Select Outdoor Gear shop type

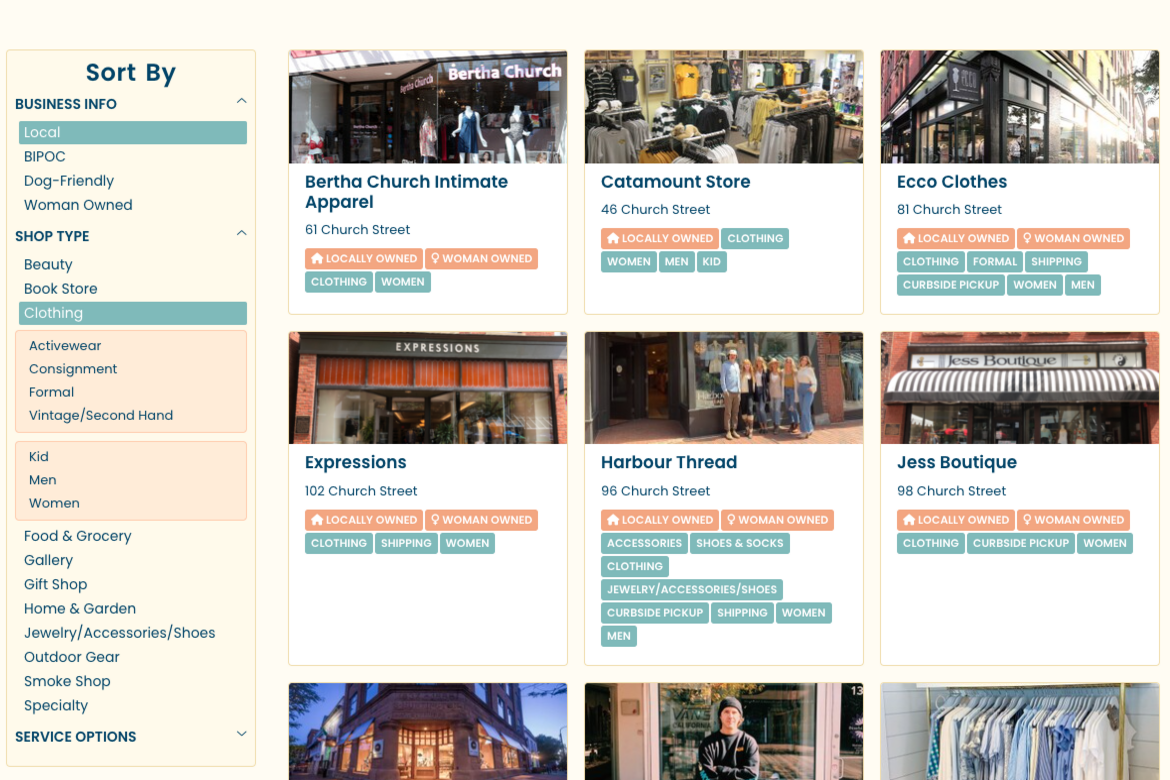(x=72, y=657)
